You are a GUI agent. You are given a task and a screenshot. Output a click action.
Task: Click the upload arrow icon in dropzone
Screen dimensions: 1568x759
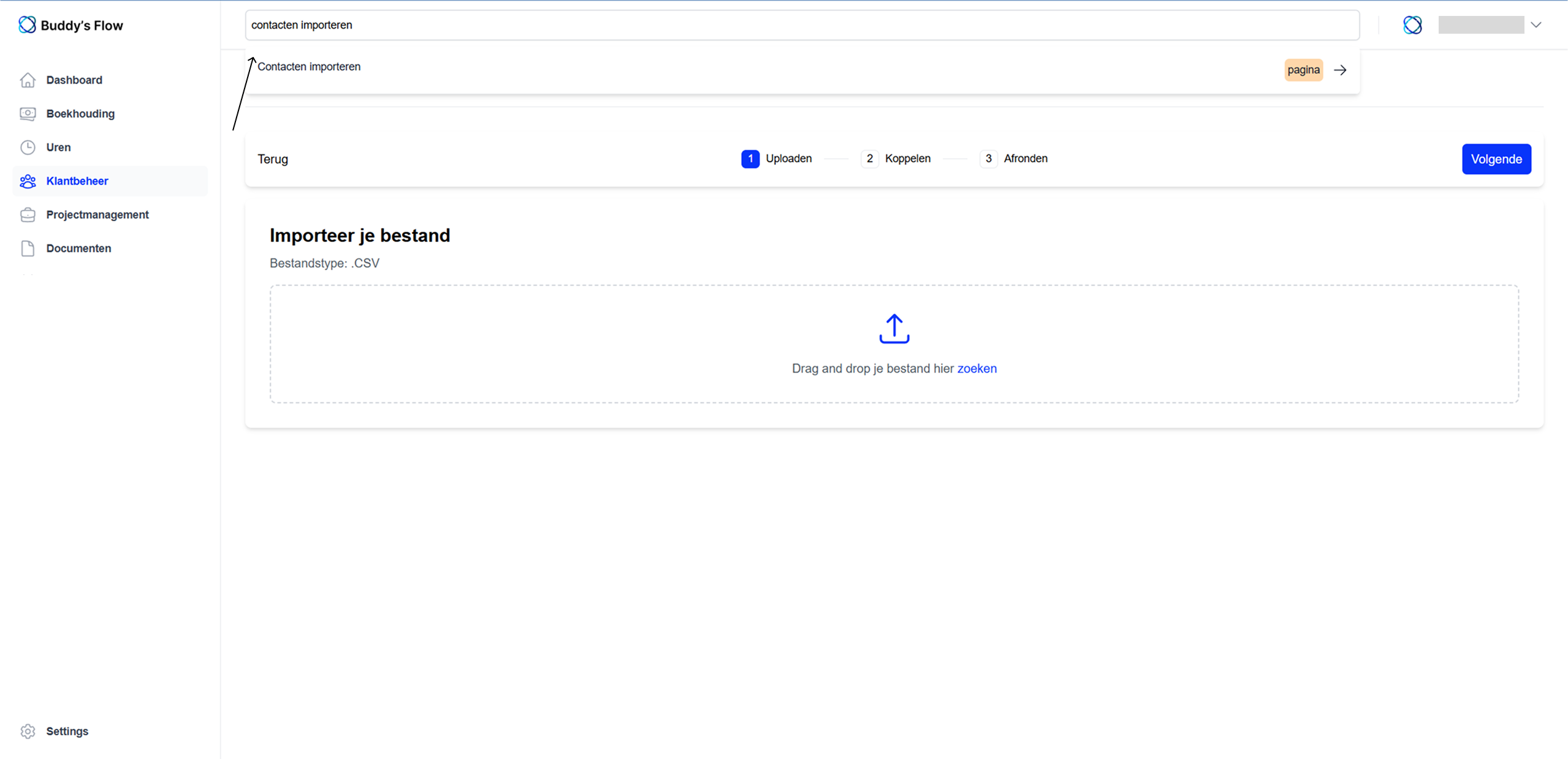point(894,329)
